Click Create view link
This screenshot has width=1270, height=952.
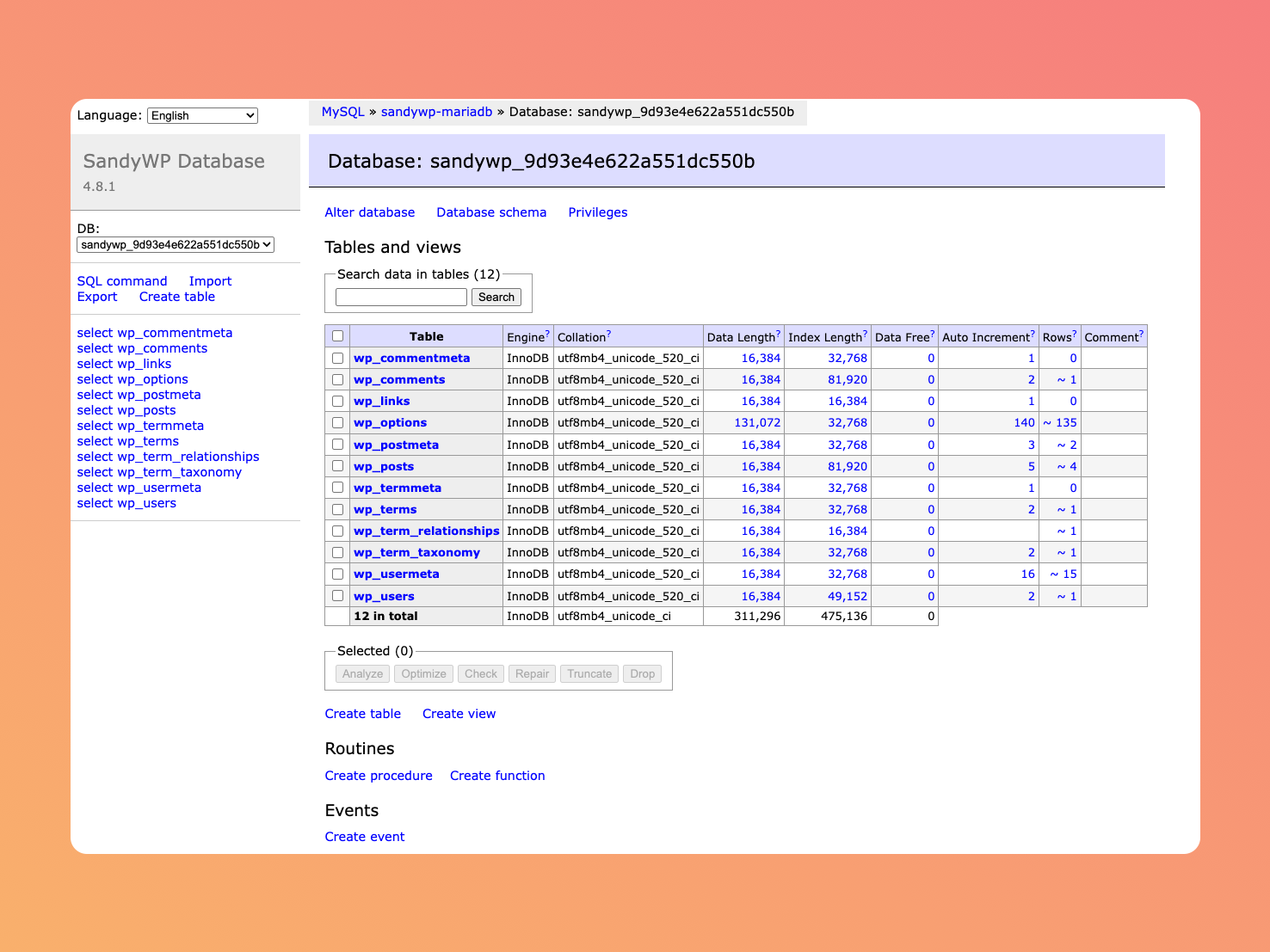459,714
